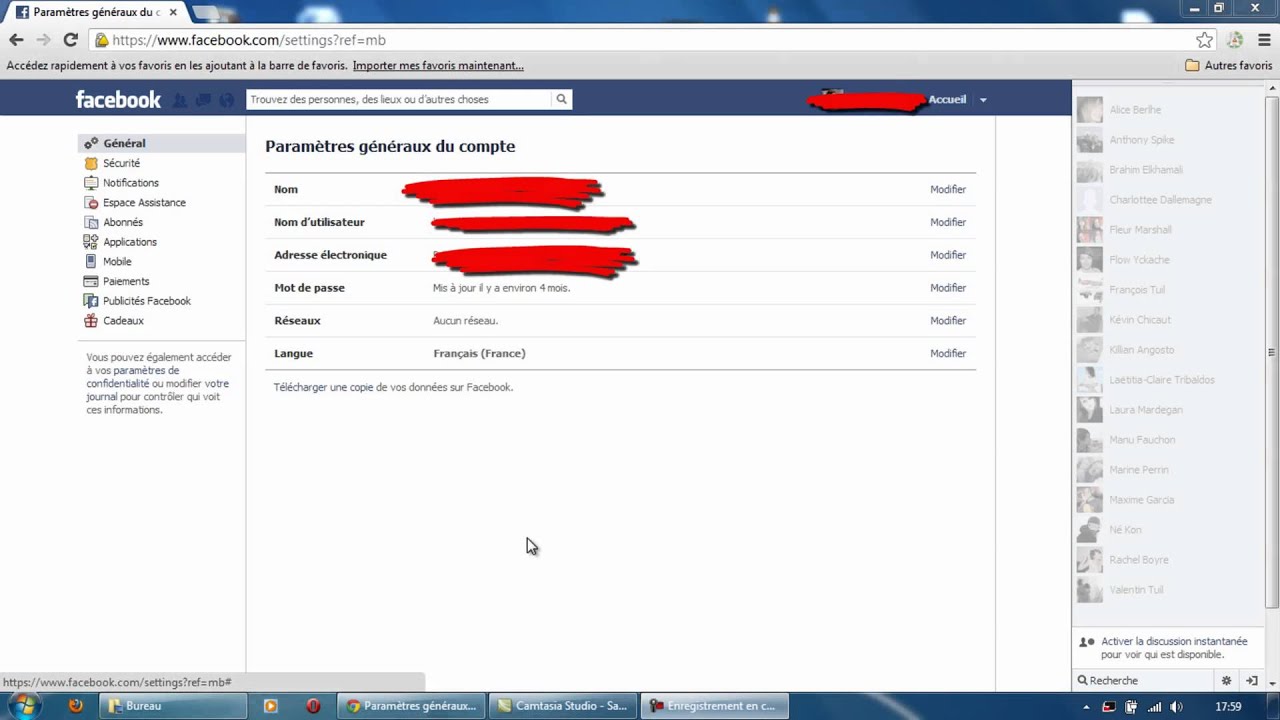Switch to Bureau taskbar window
Image resolution: width=1280 pixels, height=720 pixels.
(174, 706)
